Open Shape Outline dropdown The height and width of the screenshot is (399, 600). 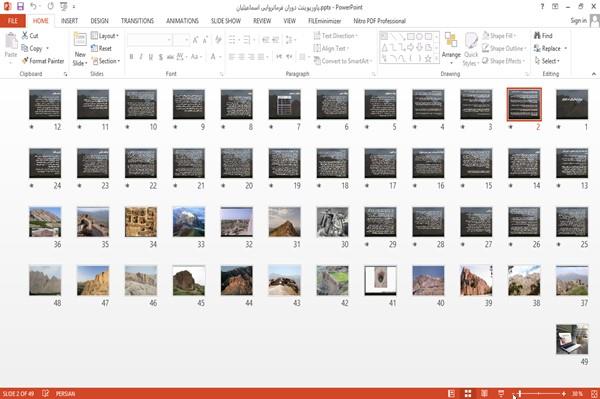[504, 48]
